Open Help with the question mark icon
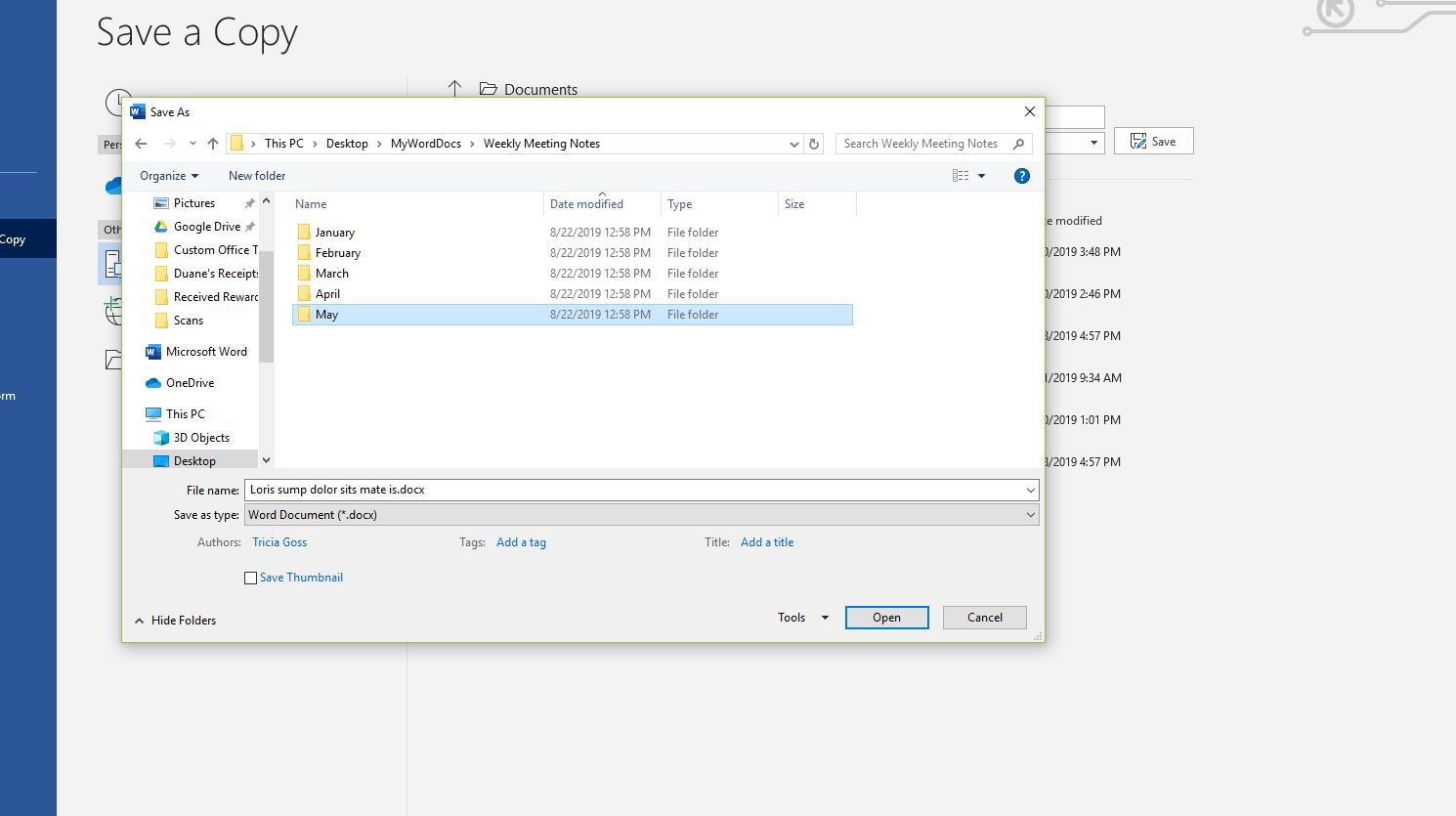This screenshot has height=816, width=1456. (x=1021, y=176)
